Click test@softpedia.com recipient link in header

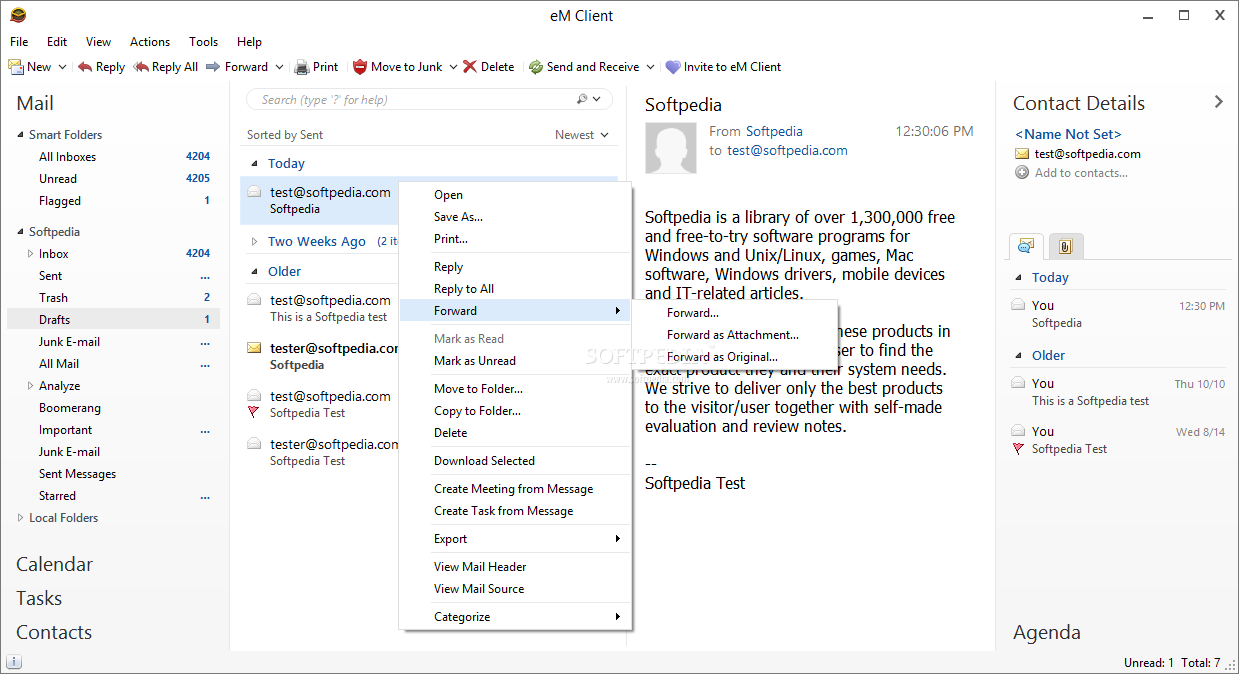tap(787, 151)
